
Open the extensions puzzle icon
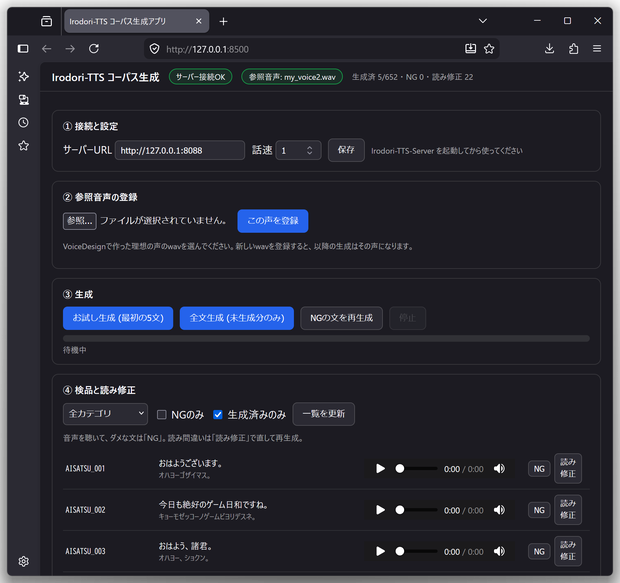573,49
